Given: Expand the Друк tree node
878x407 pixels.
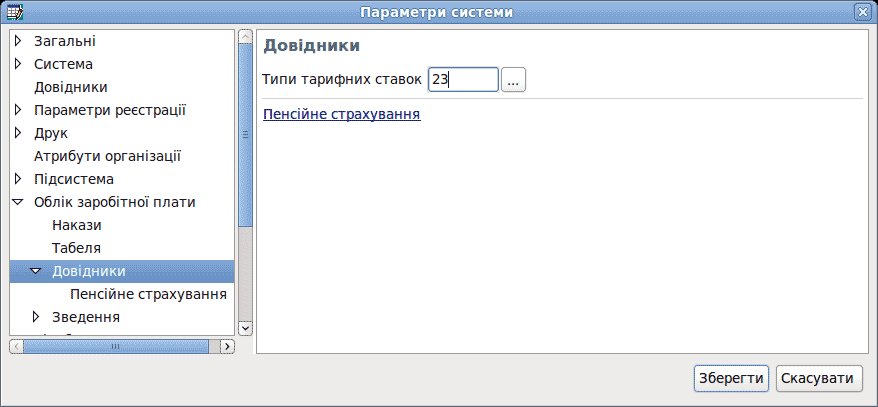Looking at the screenshot, I should [x=18, y=133].
